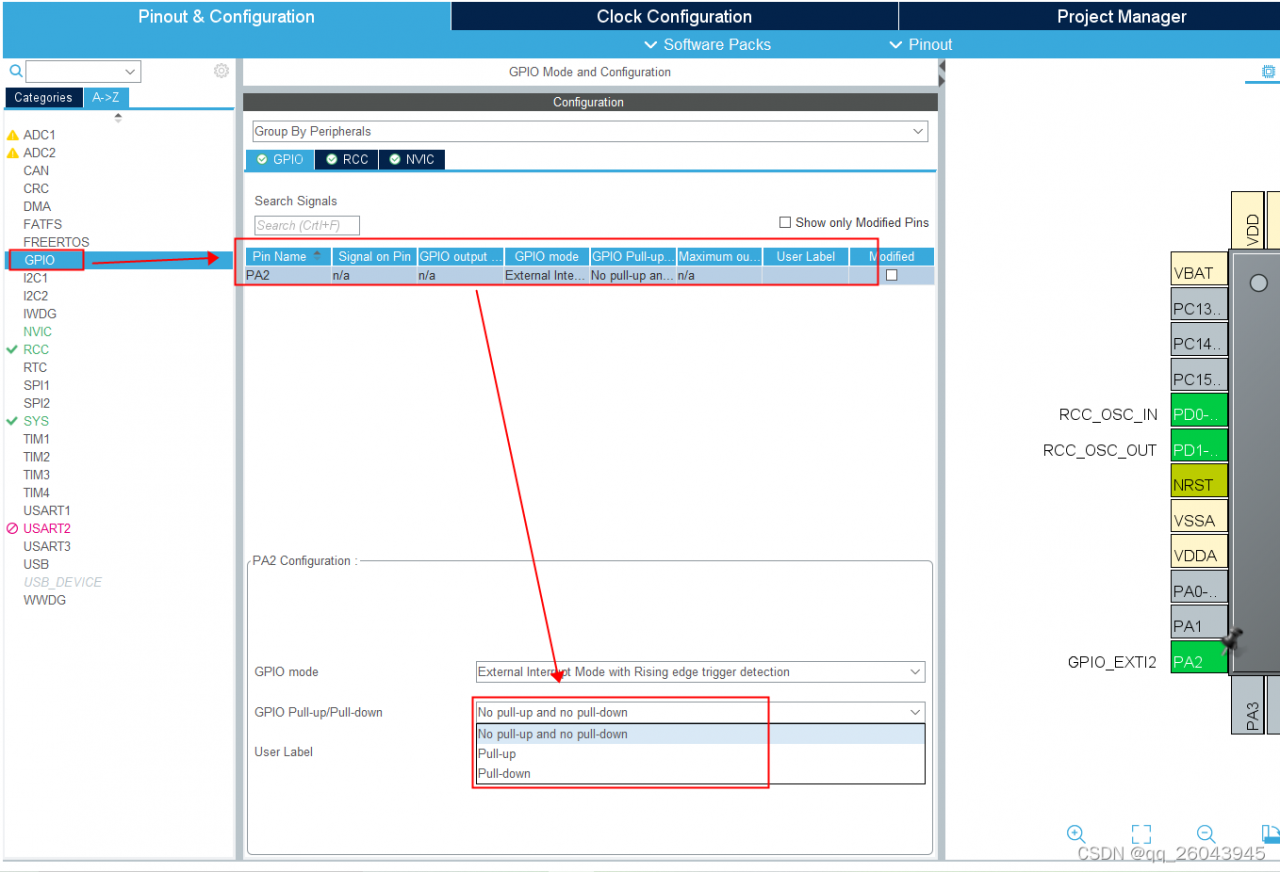Screen dimensions: 1280x872
Task: Toggle Show only Modified Pins checkbox
Action: [x=785, y=222]
